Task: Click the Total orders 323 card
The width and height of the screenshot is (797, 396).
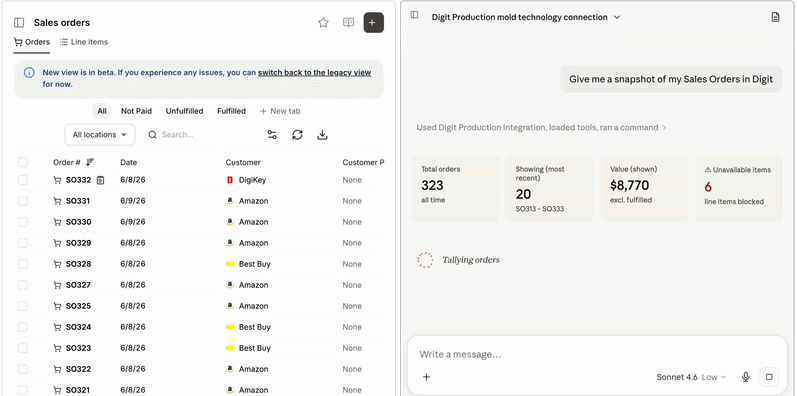Action: [455, 189]
